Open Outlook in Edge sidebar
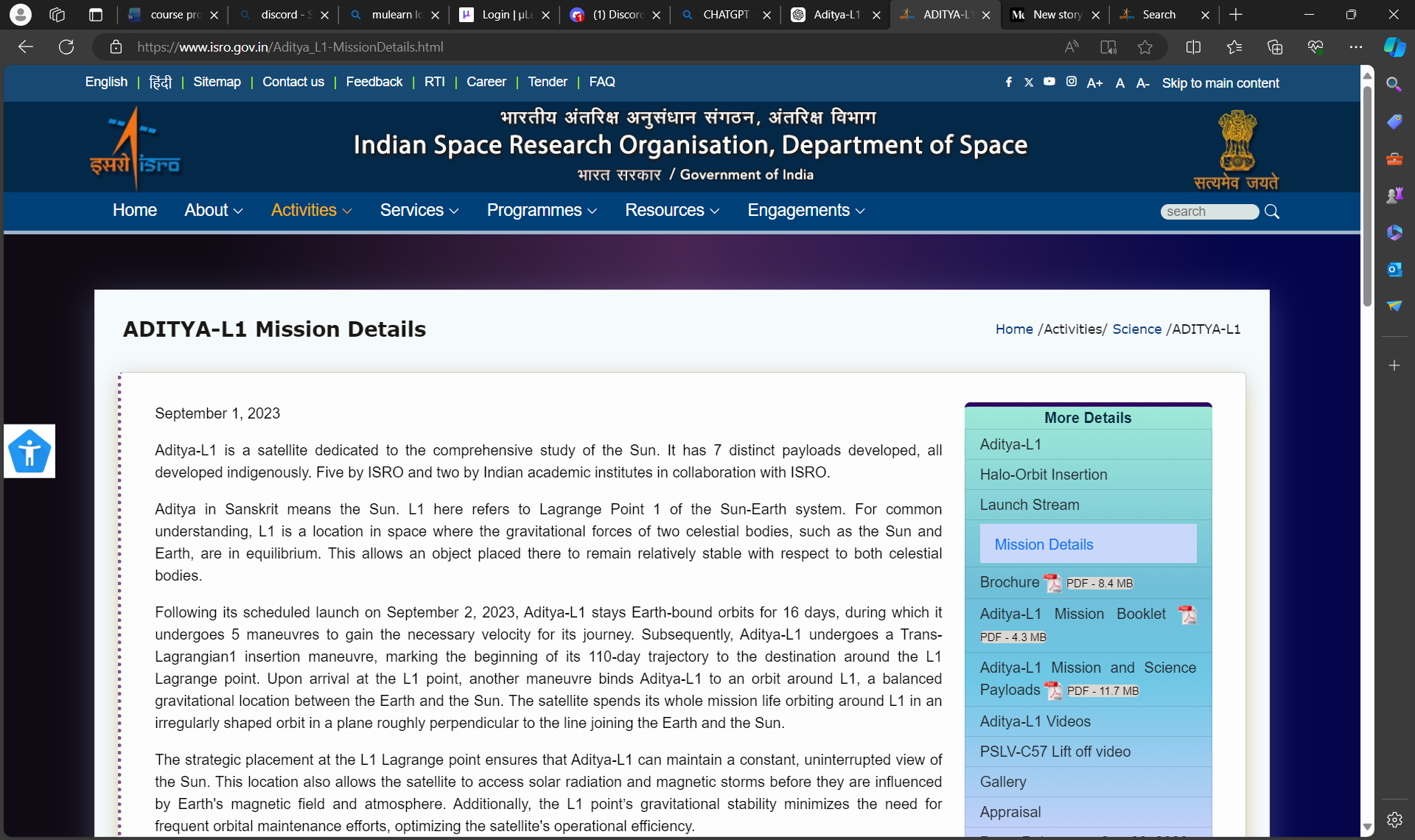 (1394, 270)
